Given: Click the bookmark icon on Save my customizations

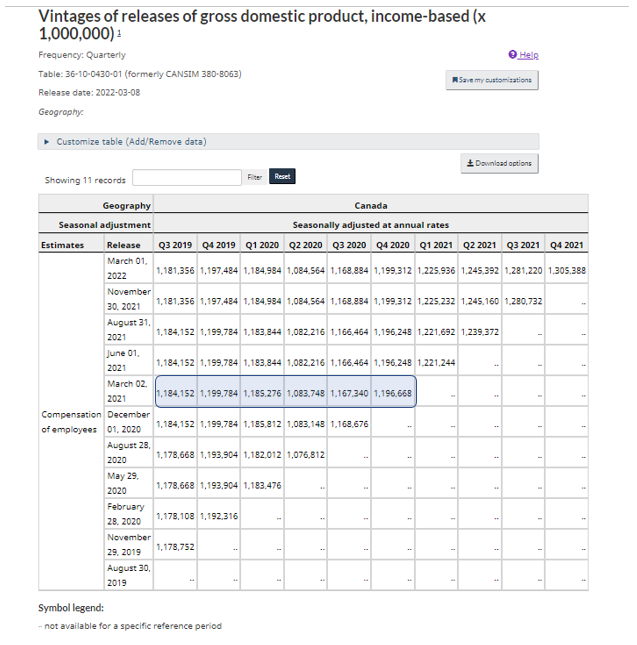Looking at the screenshot, I should click(x=456, y=80).
